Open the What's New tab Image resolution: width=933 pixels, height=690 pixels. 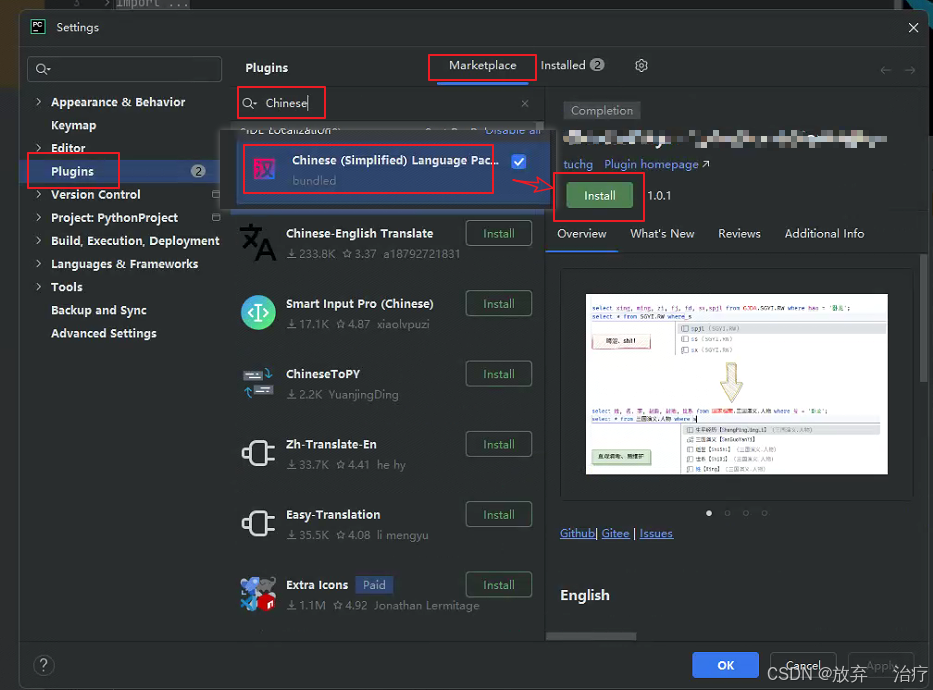point(662,234)
